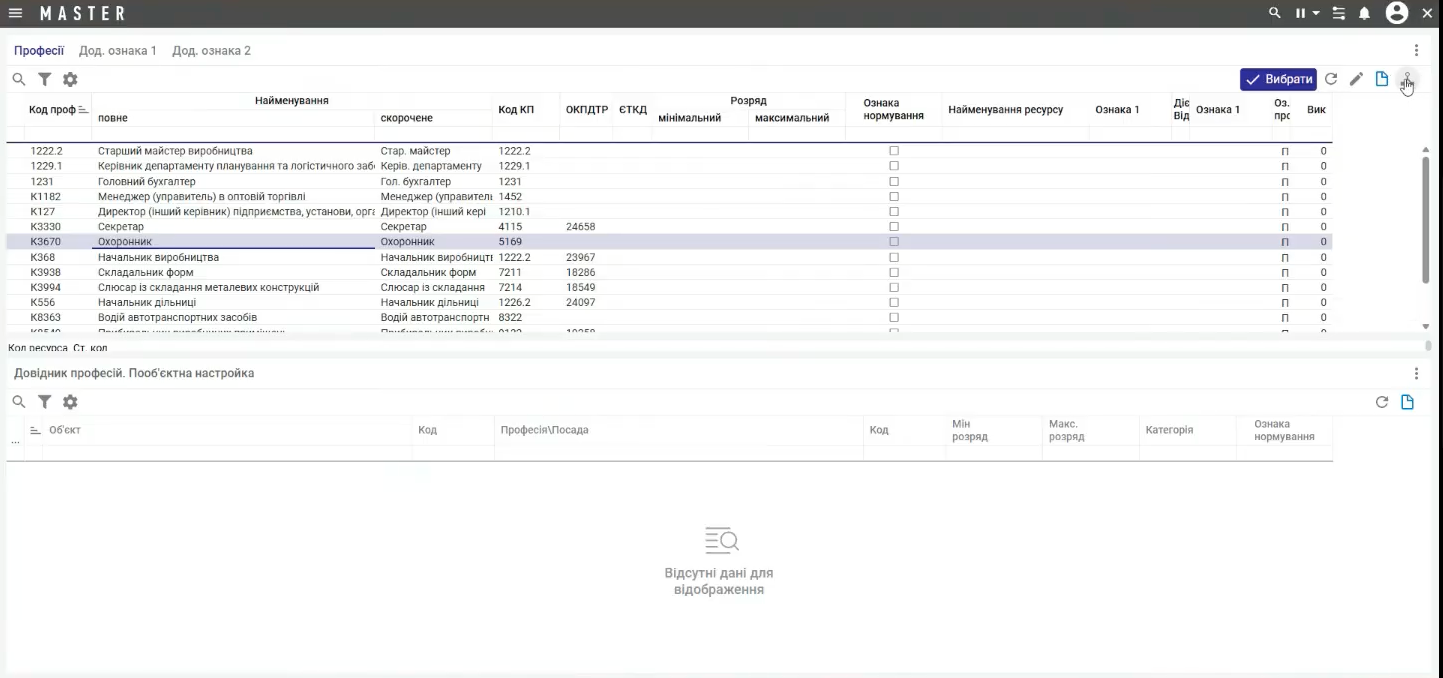The image size is (1443, 678).
Task: Switch to the Дод. ознака 1 tab
Action: [118, 50]
